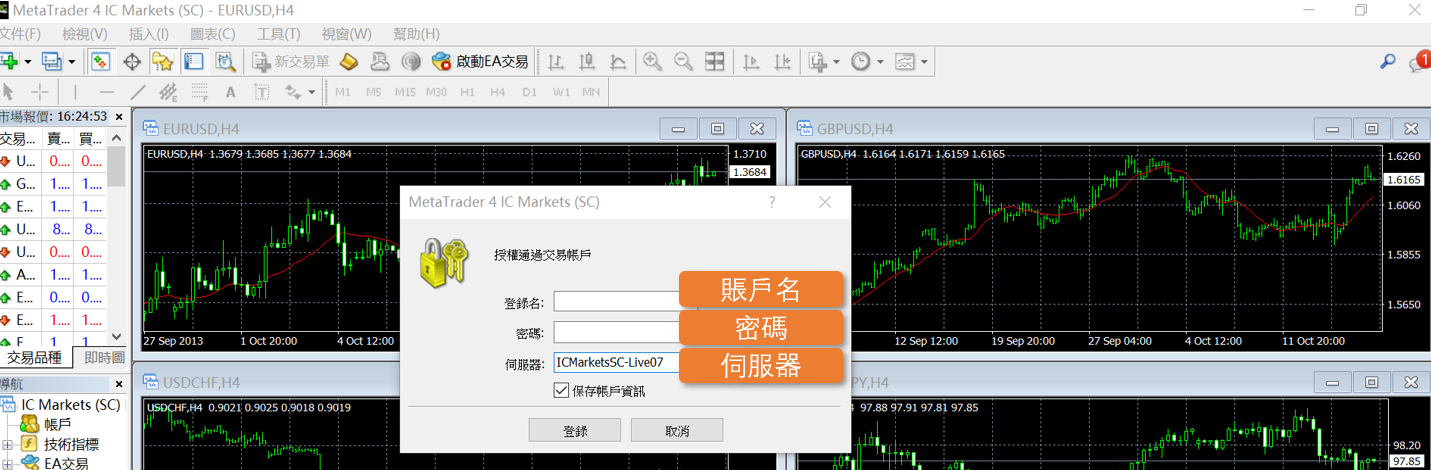
Task: Click the signals antenna icon
Action: (410, 61)
